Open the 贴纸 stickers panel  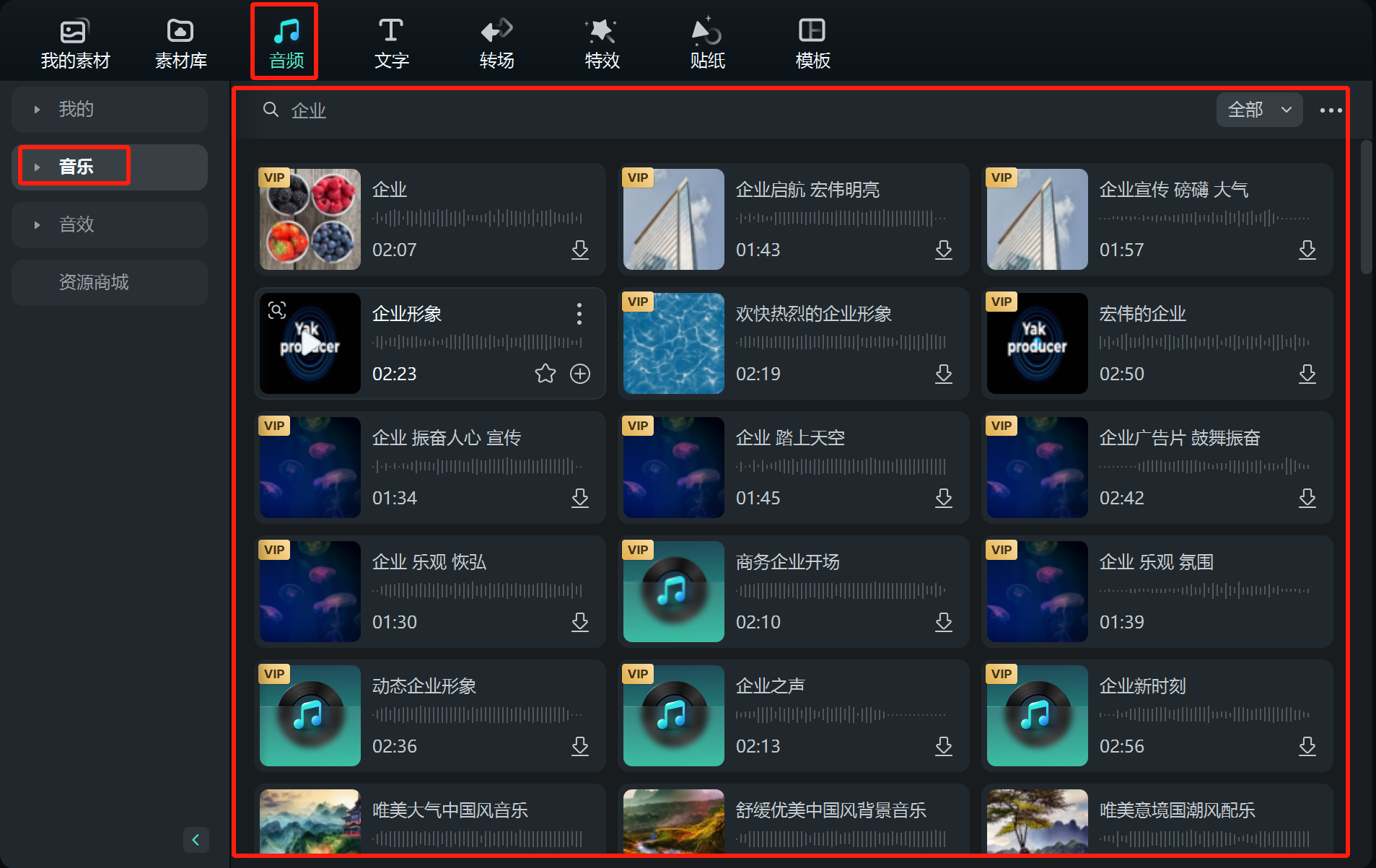[x=706, y=41]
